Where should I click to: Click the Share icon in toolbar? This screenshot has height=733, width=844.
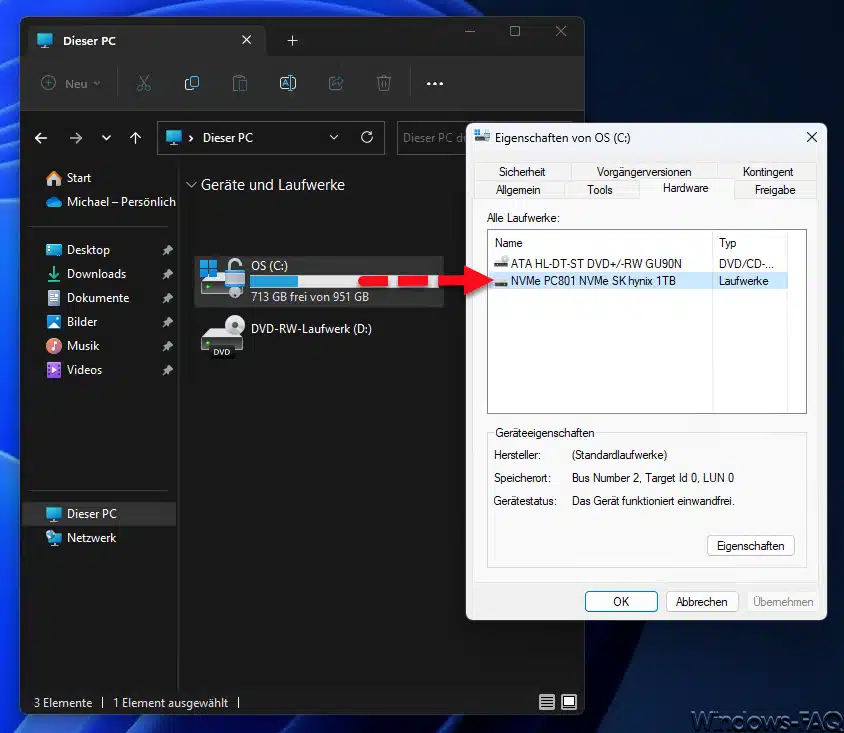[336, 83]
